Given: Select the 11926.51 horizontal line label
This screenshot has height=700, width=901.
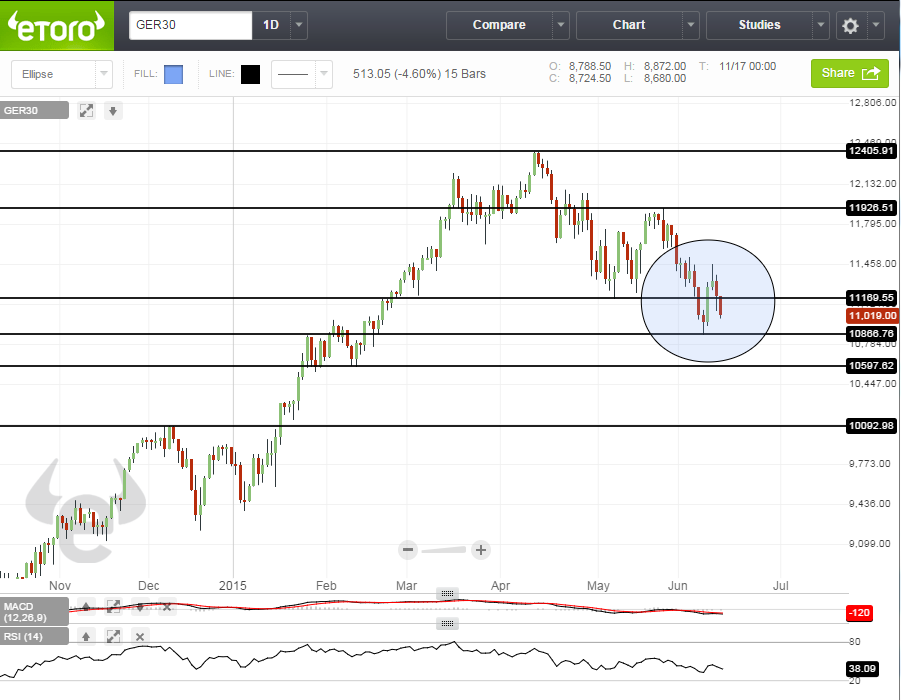Looking at the screenshot, I should [x=871, y=207].
